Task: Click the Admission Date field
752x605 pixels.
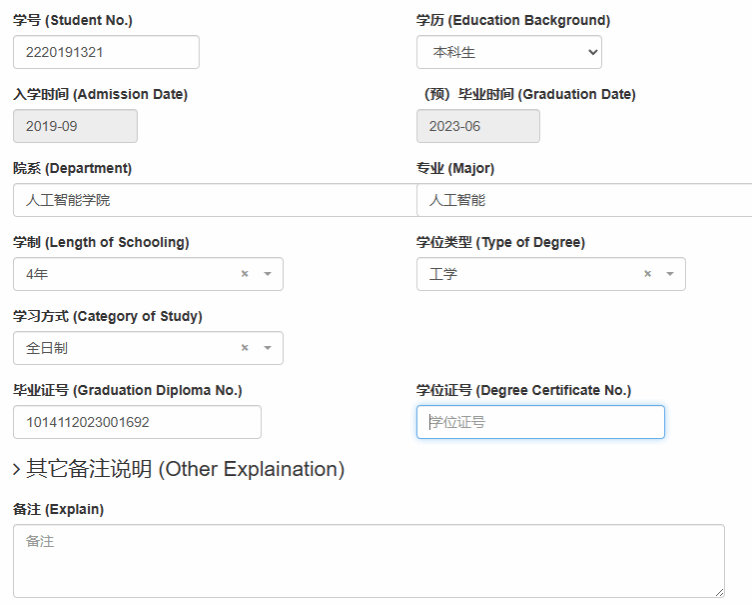Action: click(75, 126)
